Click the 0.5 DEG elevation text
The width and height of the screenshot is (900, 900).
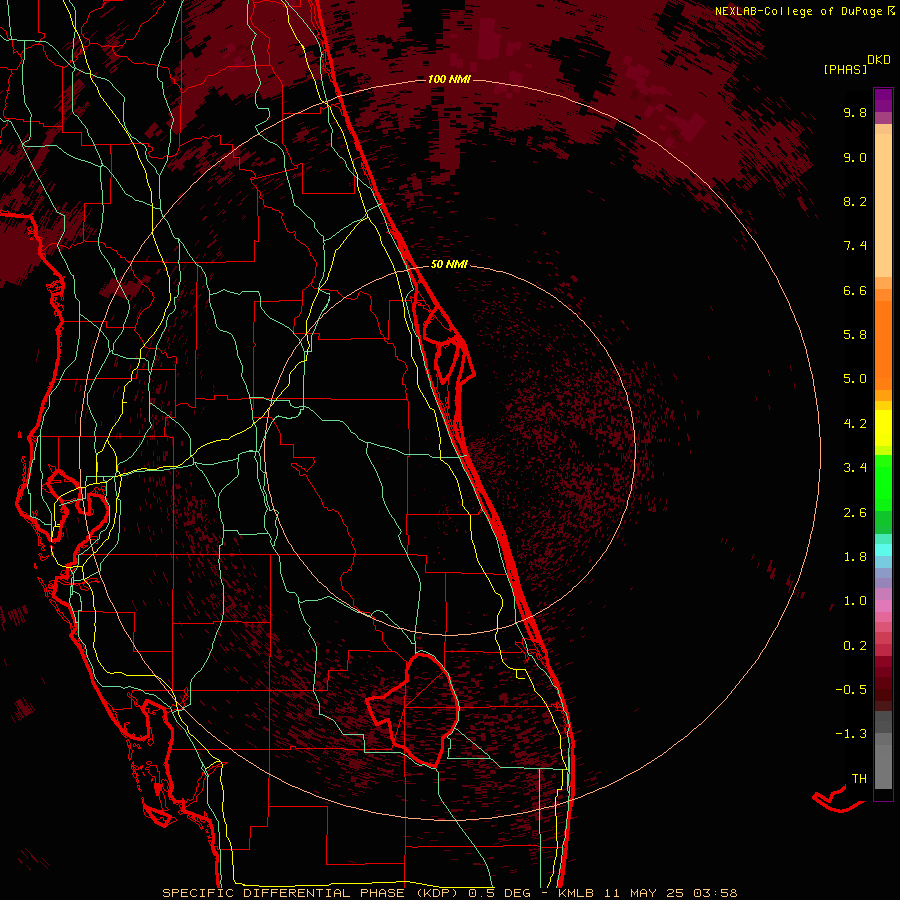click(498, 893)
